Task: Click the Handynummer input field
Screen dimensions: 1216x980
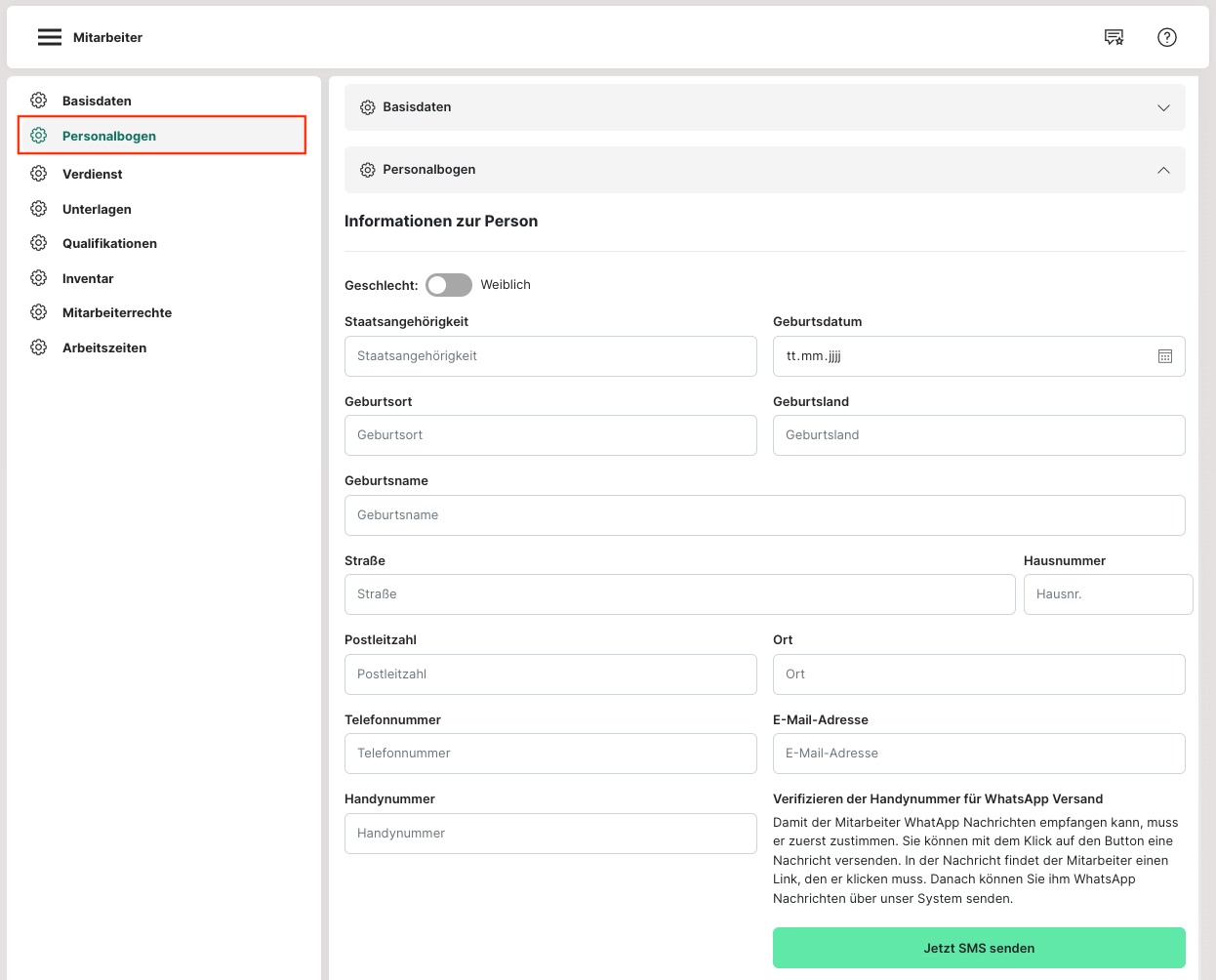Action: pos(550,834)
